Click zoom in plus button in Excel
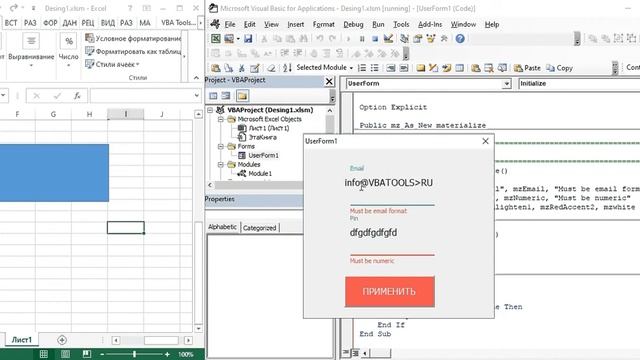640x360 pixels. pyautogui.click(x=167, y=354)
